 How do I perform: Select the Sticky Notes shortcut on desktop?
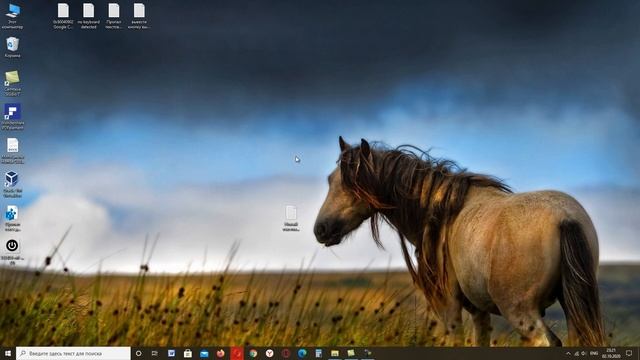coord(12,83)
